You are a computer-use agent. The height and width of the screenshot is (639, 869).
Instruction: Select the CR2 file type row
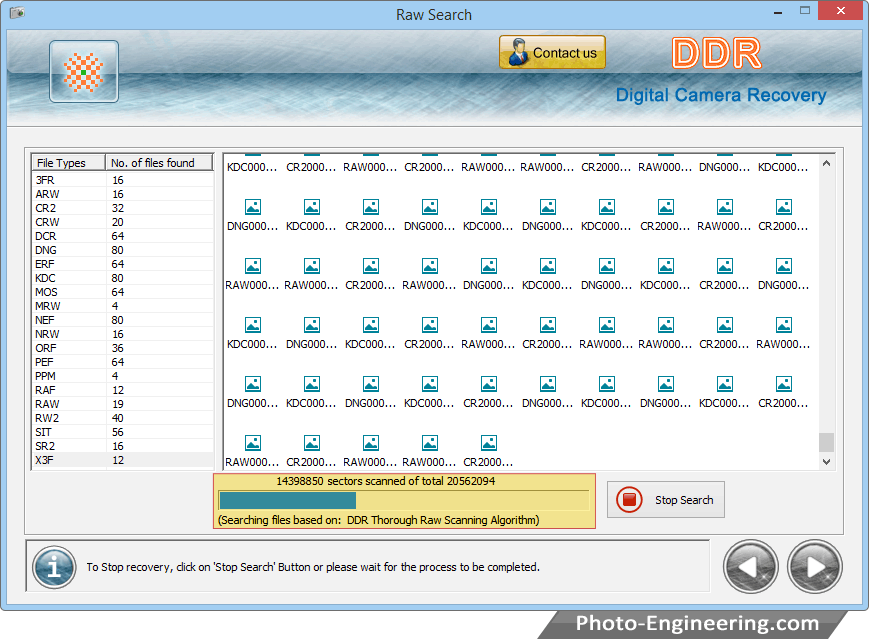tap(122, 208)
